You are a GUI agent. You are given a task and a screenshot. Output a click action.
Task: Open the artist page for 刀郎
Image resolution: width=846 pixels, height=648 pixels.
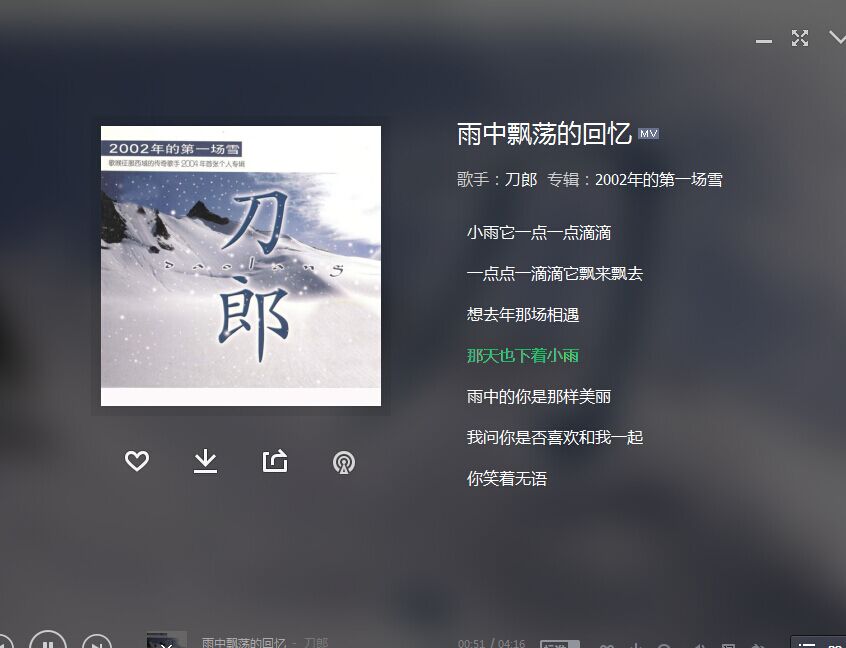[x=521, y=180]
